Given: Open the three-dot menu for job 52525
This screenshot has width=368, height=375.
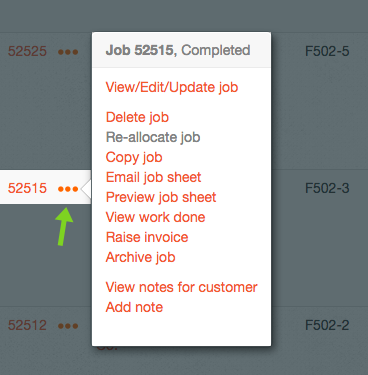Looking at the screenshot, I should 68,52.
